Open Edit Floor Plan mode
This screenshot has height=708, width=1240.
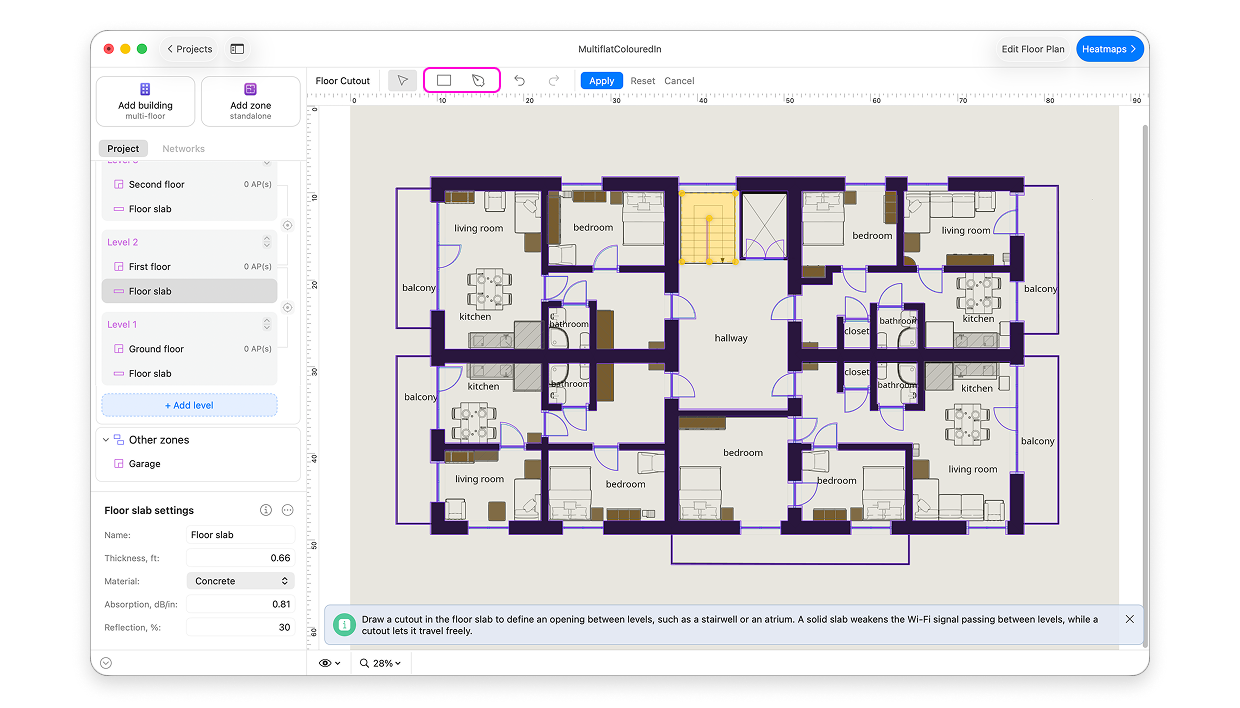(x=1034, y=49)
